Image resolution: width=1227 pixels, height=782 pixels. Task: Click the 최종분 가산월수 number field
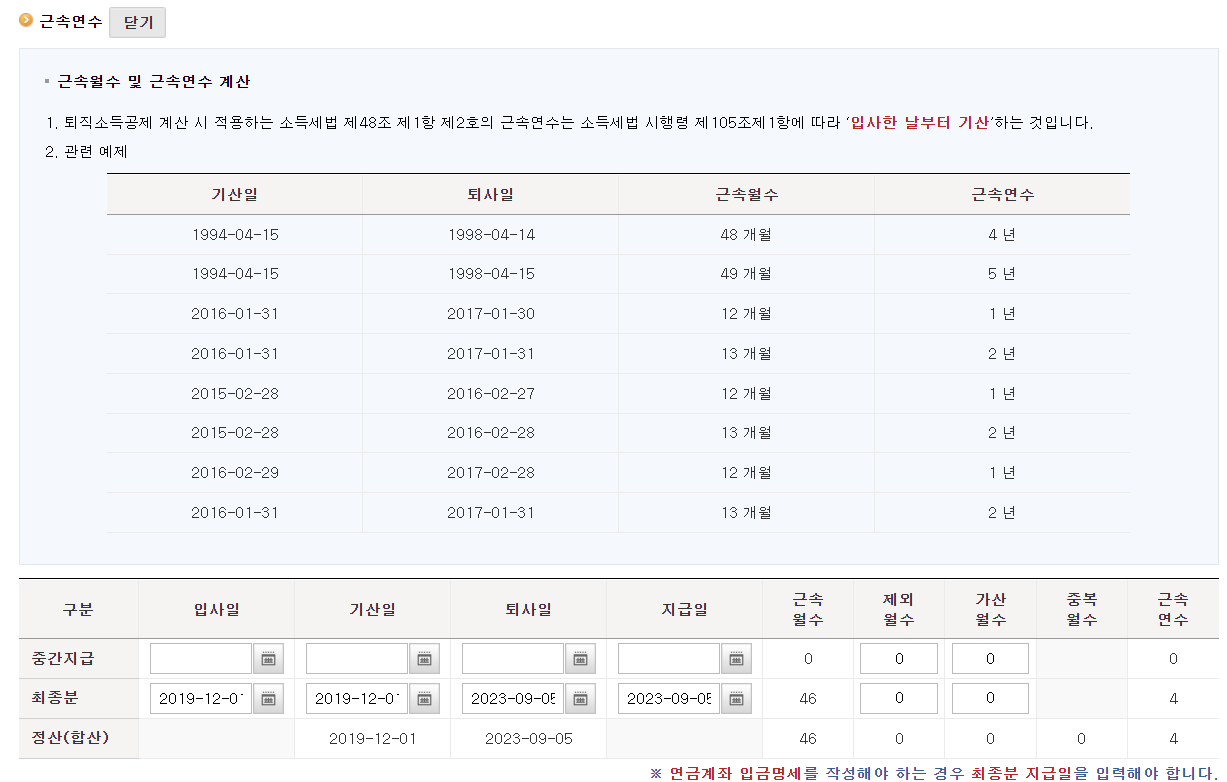(989, 698)
